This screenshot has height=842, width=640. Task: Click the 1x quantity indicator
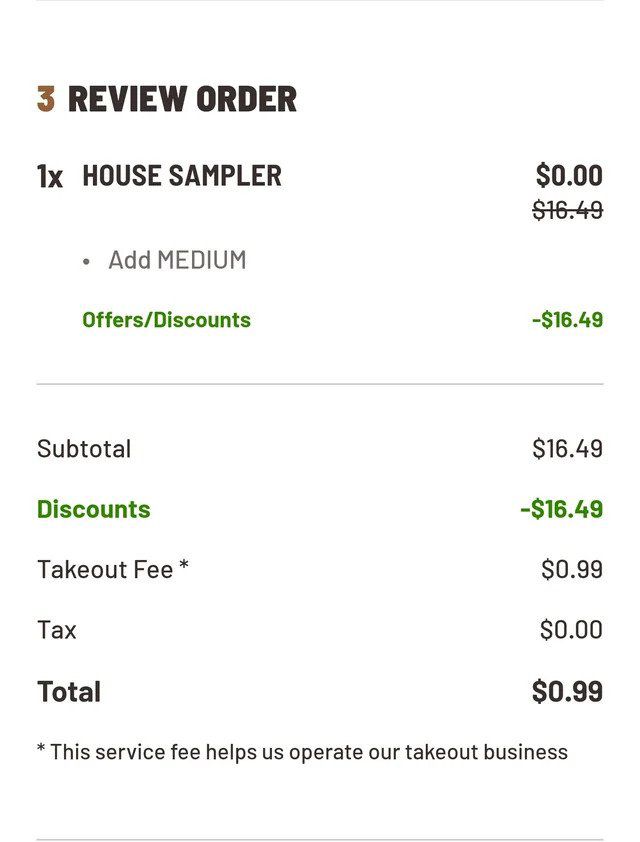point(49,176)
